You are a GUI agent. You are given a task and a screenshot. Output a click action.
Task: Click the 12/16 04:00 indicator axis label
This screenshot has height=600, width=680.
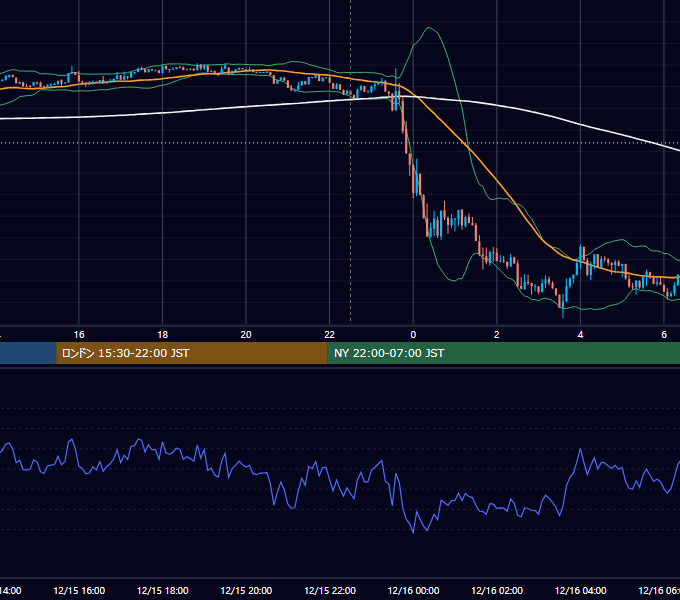point(581,591)
